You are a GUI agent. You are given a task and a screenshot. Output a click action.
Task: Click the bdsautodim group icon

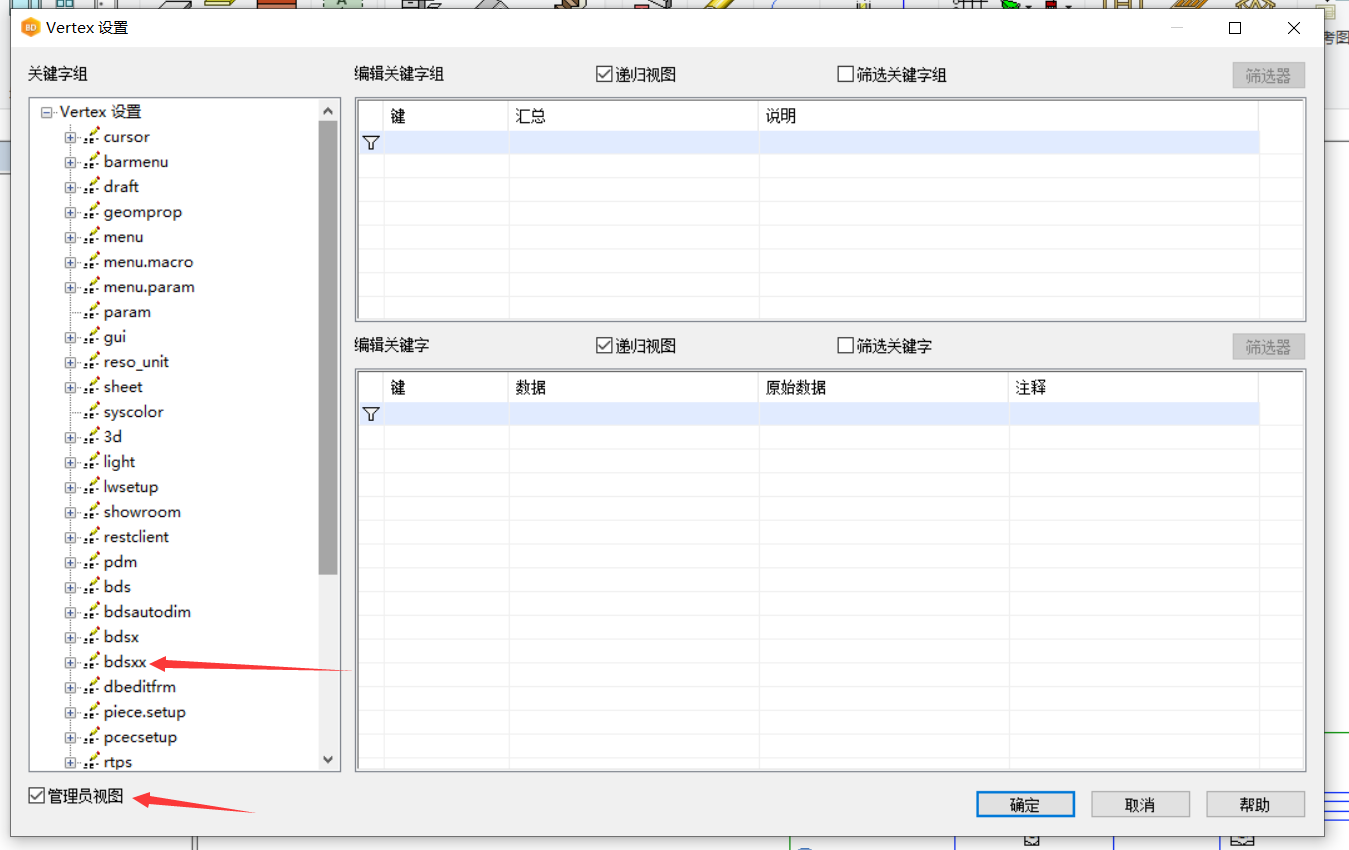coord(92,612)
